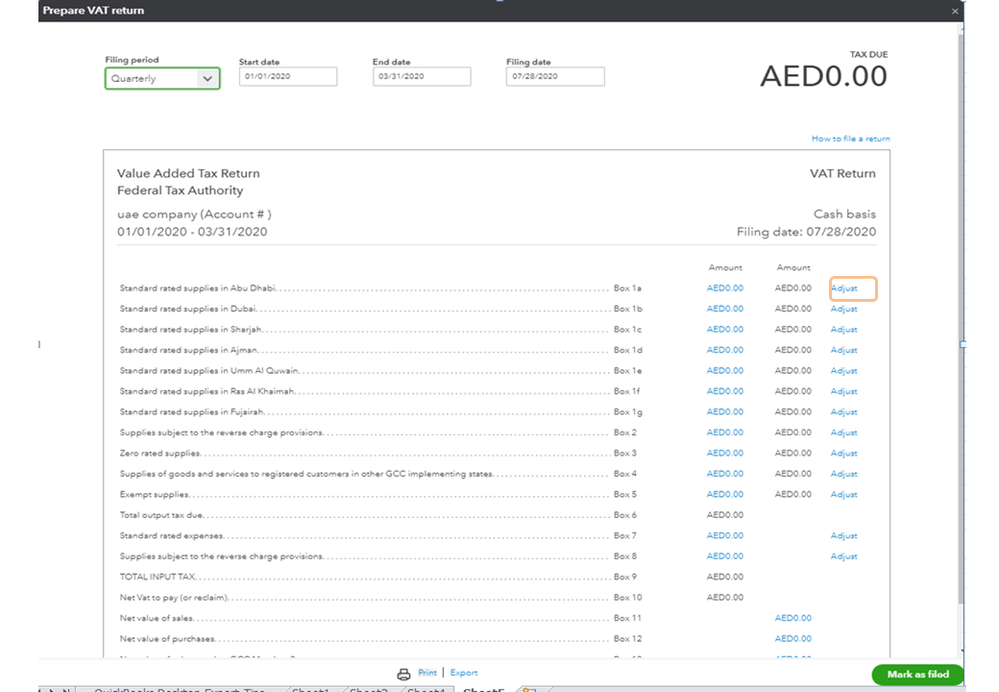Open Box 2 reverse charge amount link
Screen dimensions: 999x692
point(725,433)
